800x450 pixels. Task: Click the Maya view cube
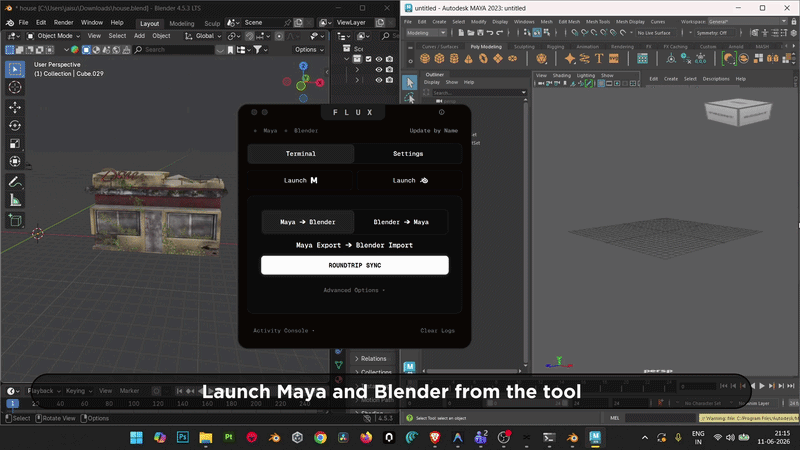(x=738, y=111)
